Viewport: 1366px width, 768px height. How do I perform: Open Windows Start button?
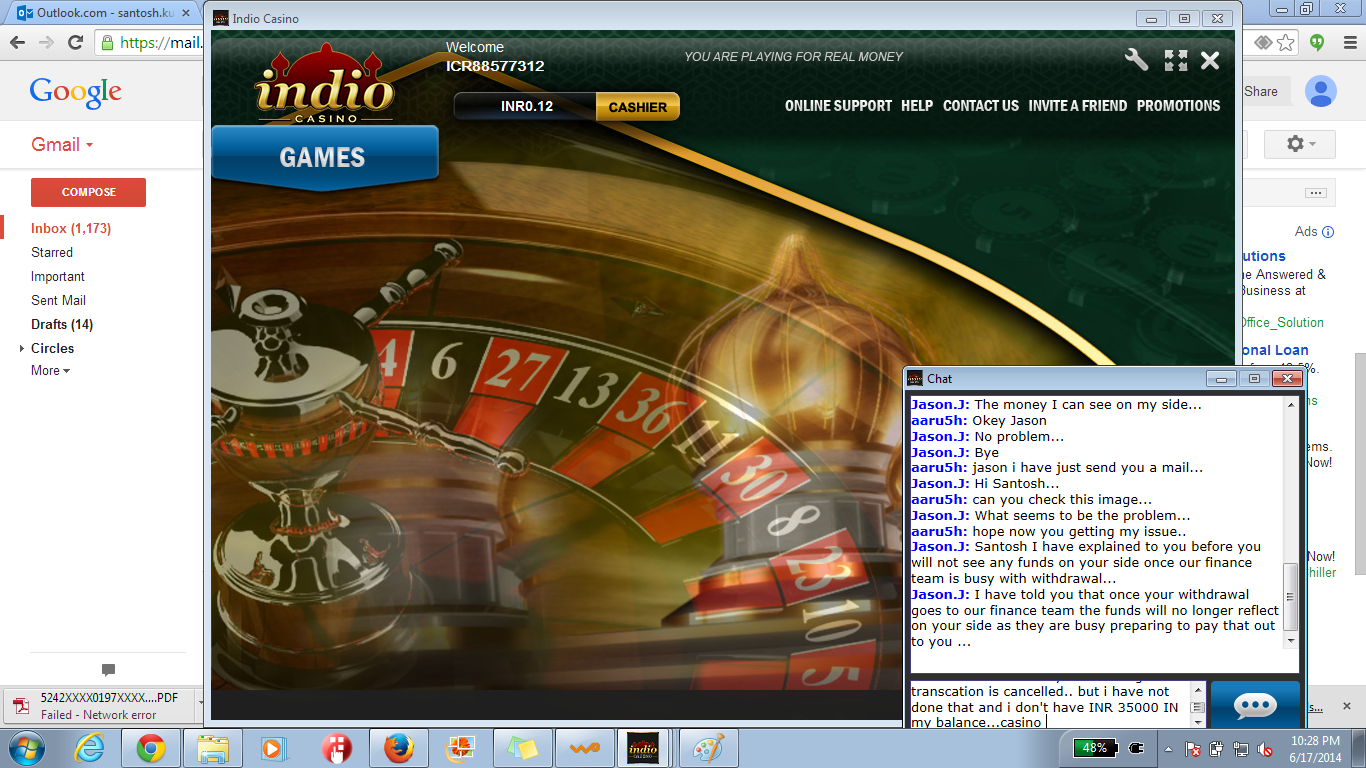pyautogui.click(x=27, y=748)
